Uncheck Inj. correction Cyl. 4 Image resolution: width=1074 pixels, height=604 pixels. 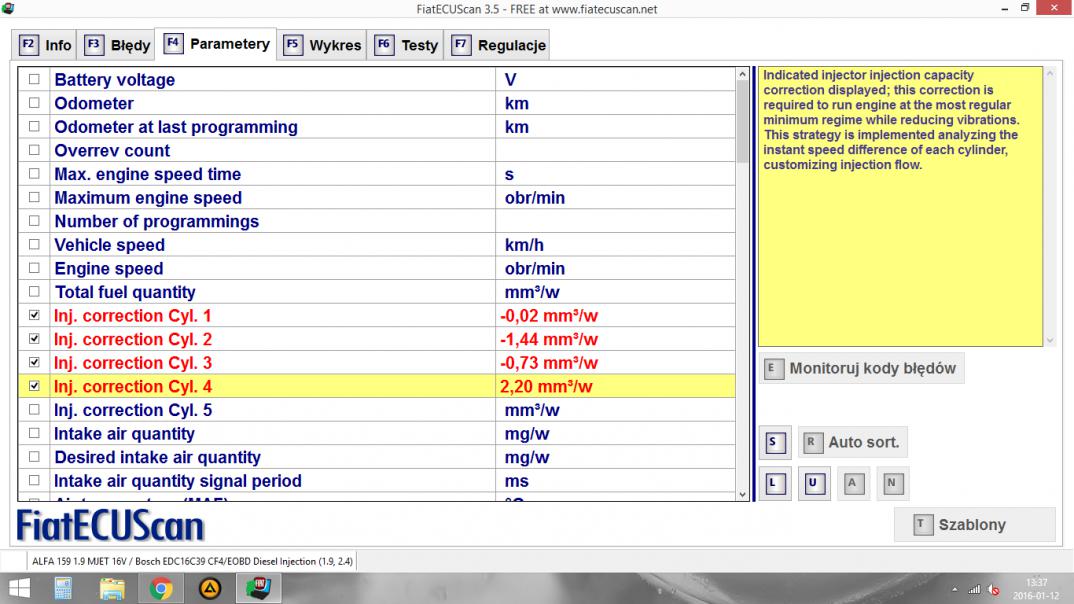point(34,386)
